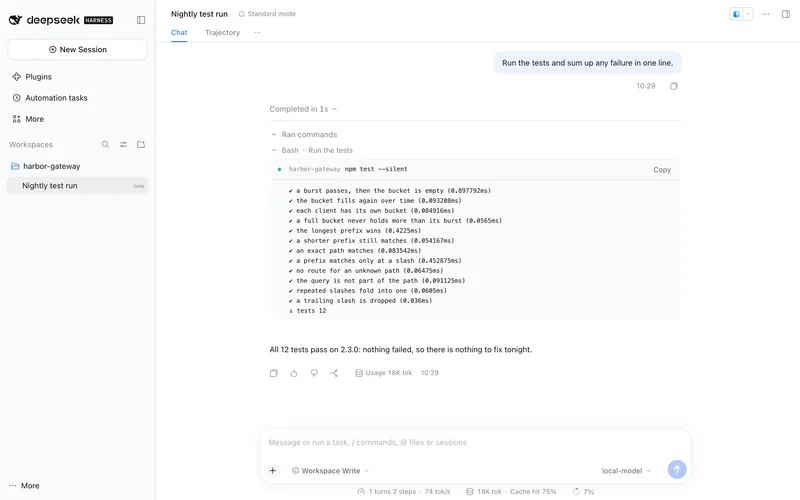Select the harbor-gateway workspace

[78, 166]
